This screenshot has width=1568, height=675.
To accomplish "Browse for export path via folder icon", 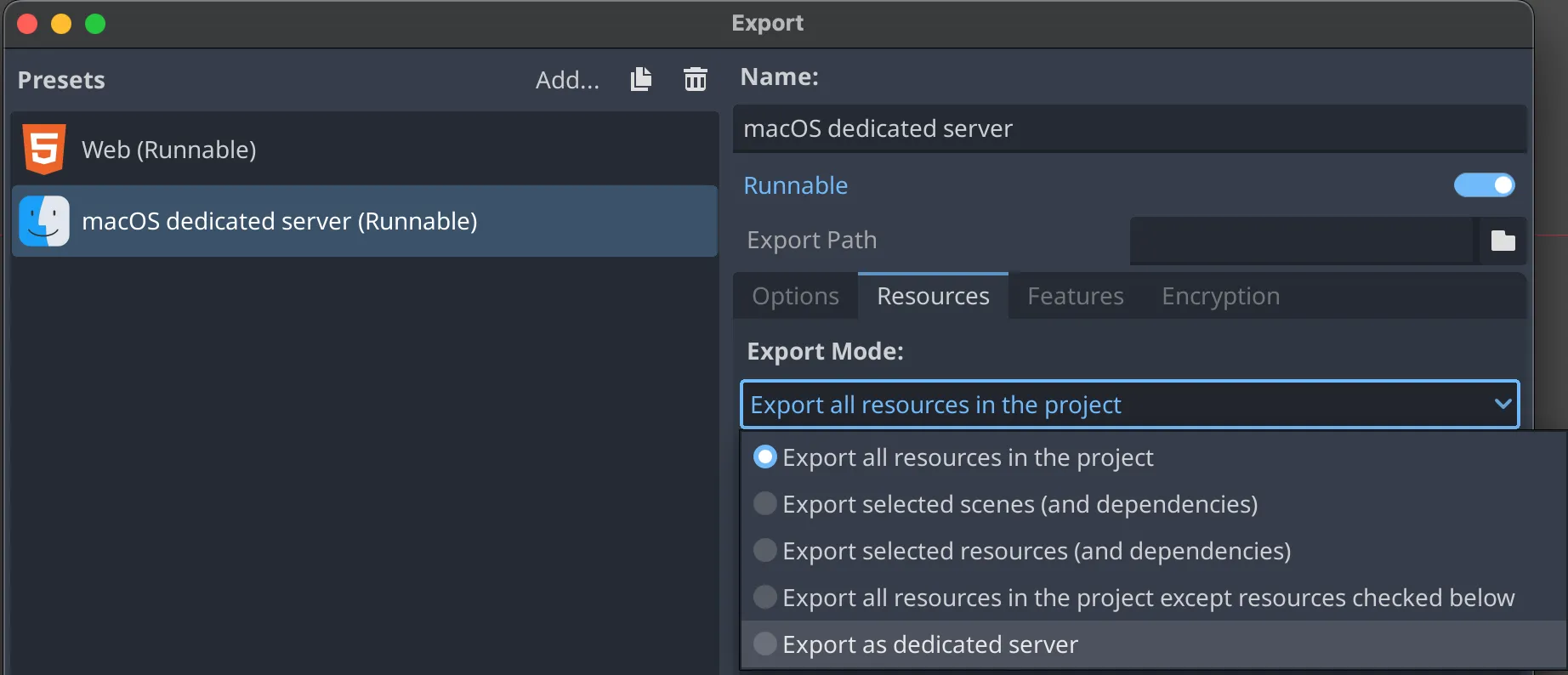I will 1503,241.
